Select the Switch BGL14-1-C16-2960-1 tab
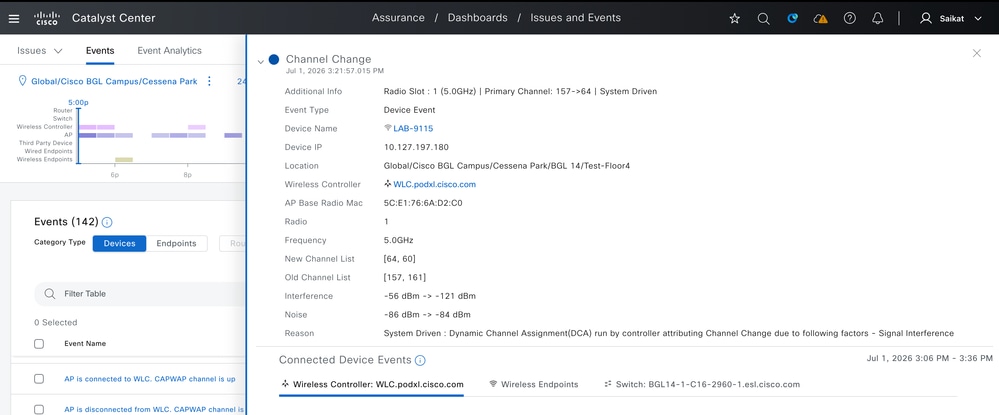 (701, 384)
